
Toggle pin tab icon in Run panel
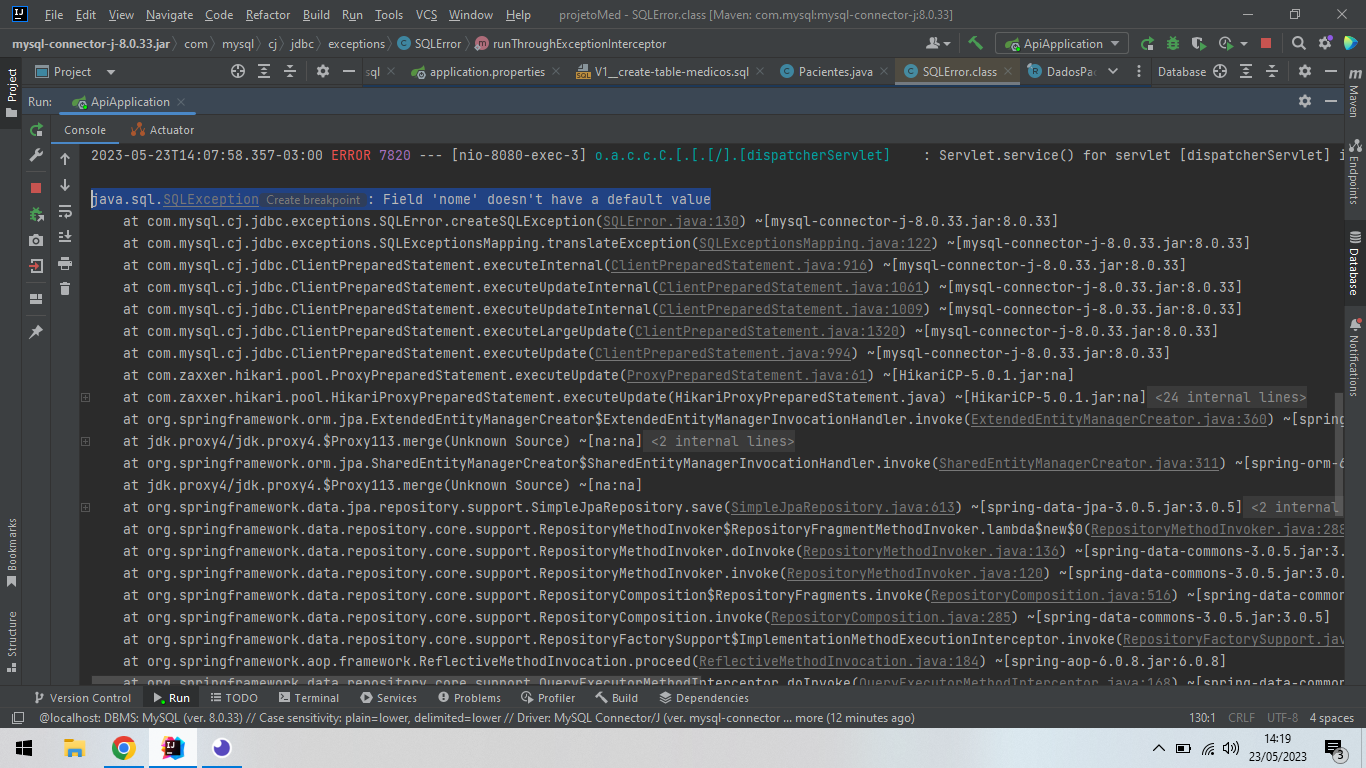tap(36, 332)
